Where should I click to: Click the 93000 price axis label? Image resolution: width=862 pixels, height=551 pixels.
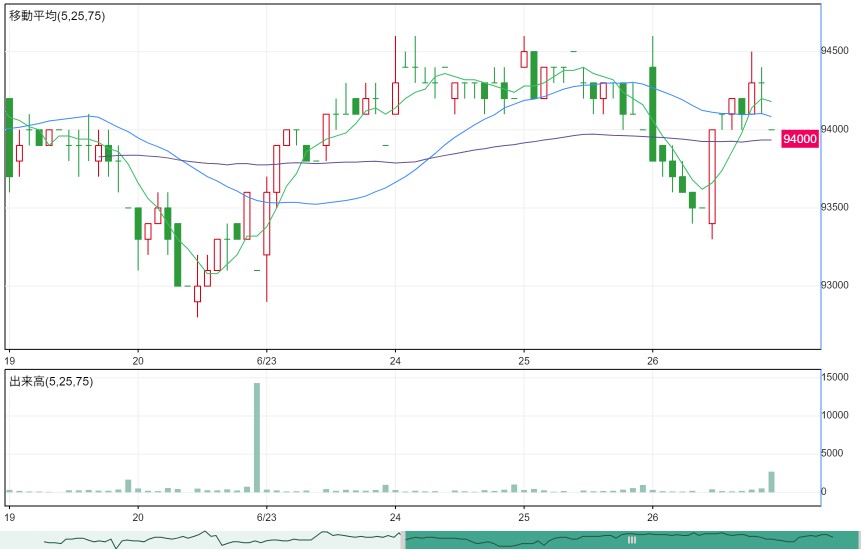[x=835, y=285]
